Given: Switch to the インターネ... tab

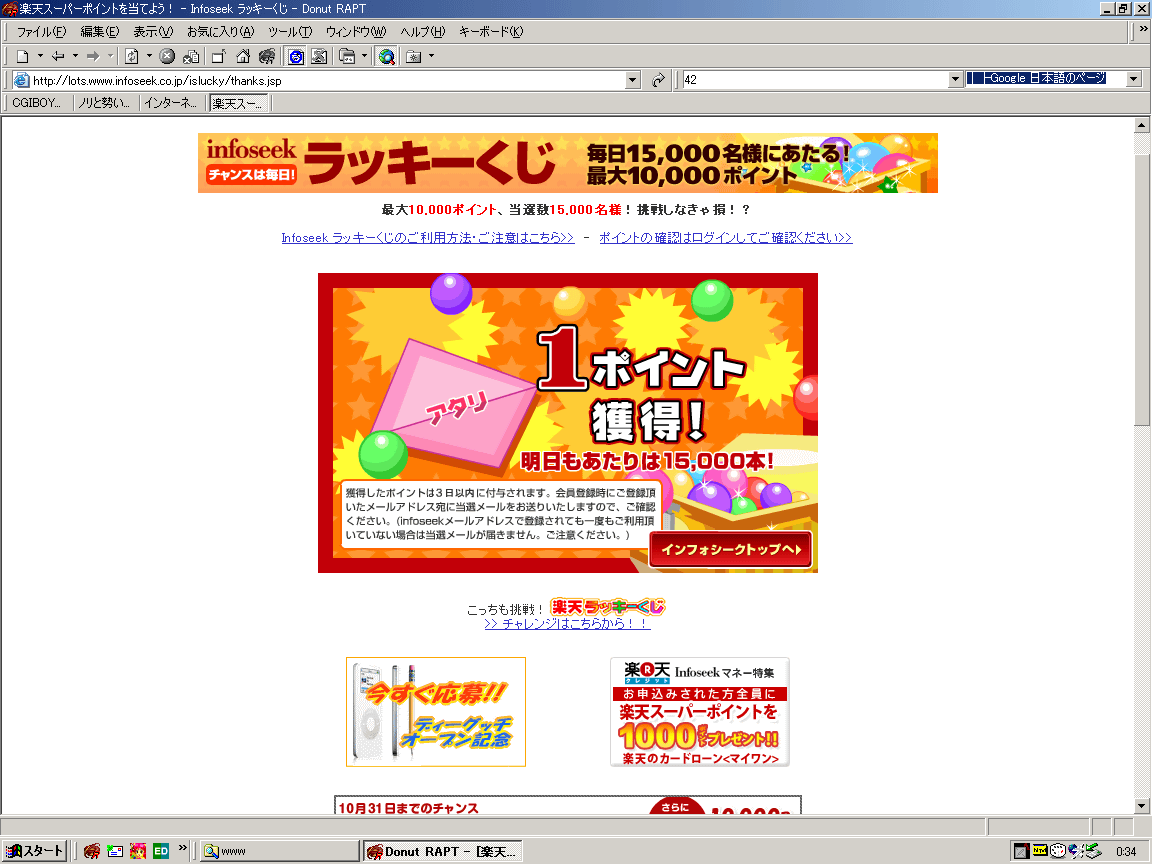Looking at the screenshot, I should point(170,103).
